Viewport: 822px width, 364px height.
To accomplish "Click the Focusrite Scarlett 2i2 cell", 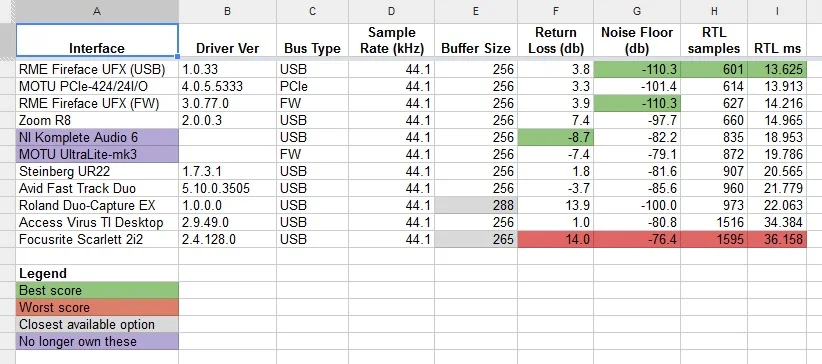I will (x=97, y=239).
